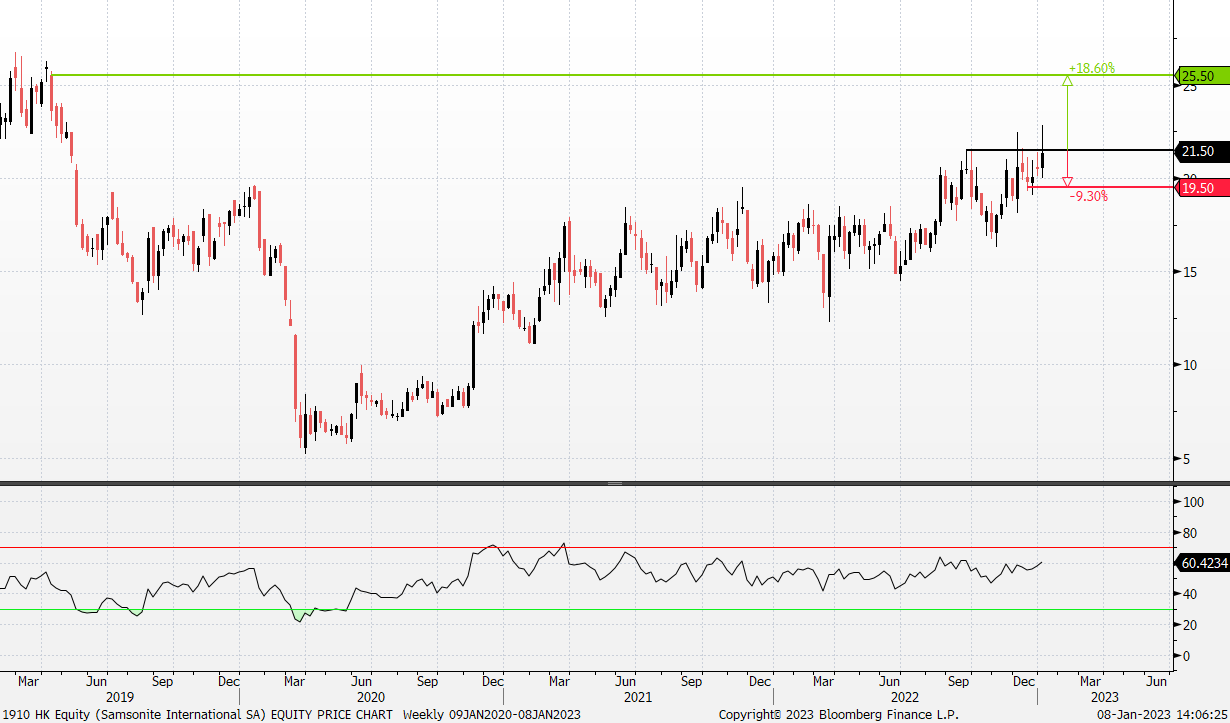Grab the divider handle between price and RSI panes
Viewport: 1230px width, 723px height.
pos(614,483)
